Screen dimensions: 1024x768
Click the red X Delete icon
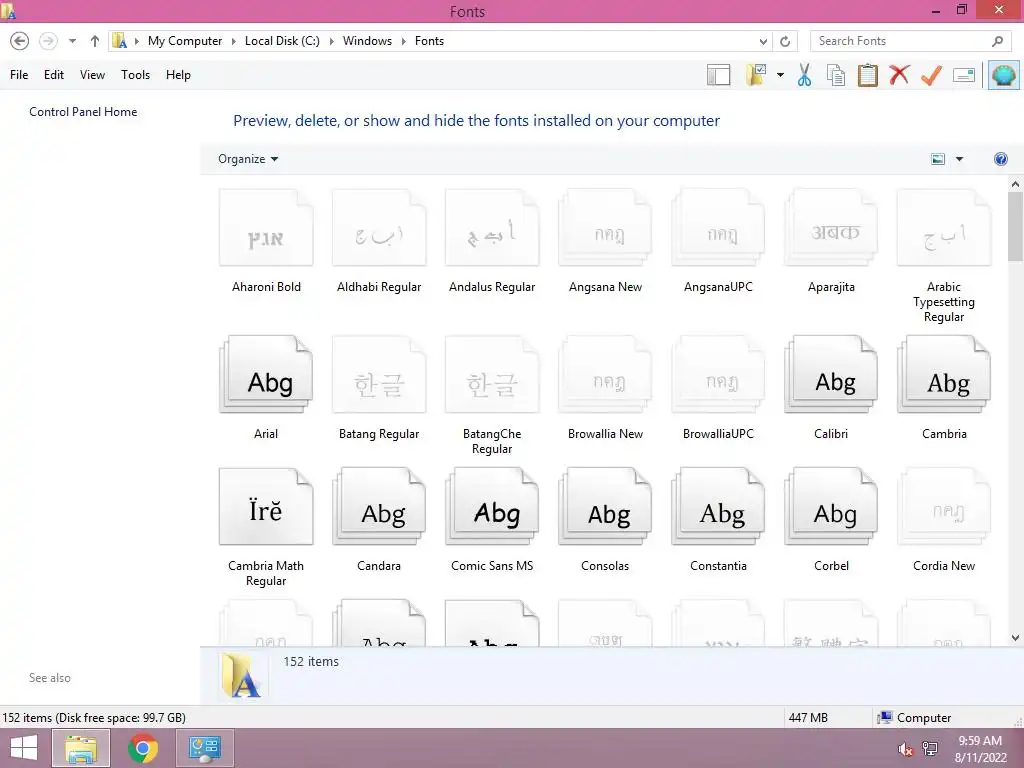click(899, 74)
